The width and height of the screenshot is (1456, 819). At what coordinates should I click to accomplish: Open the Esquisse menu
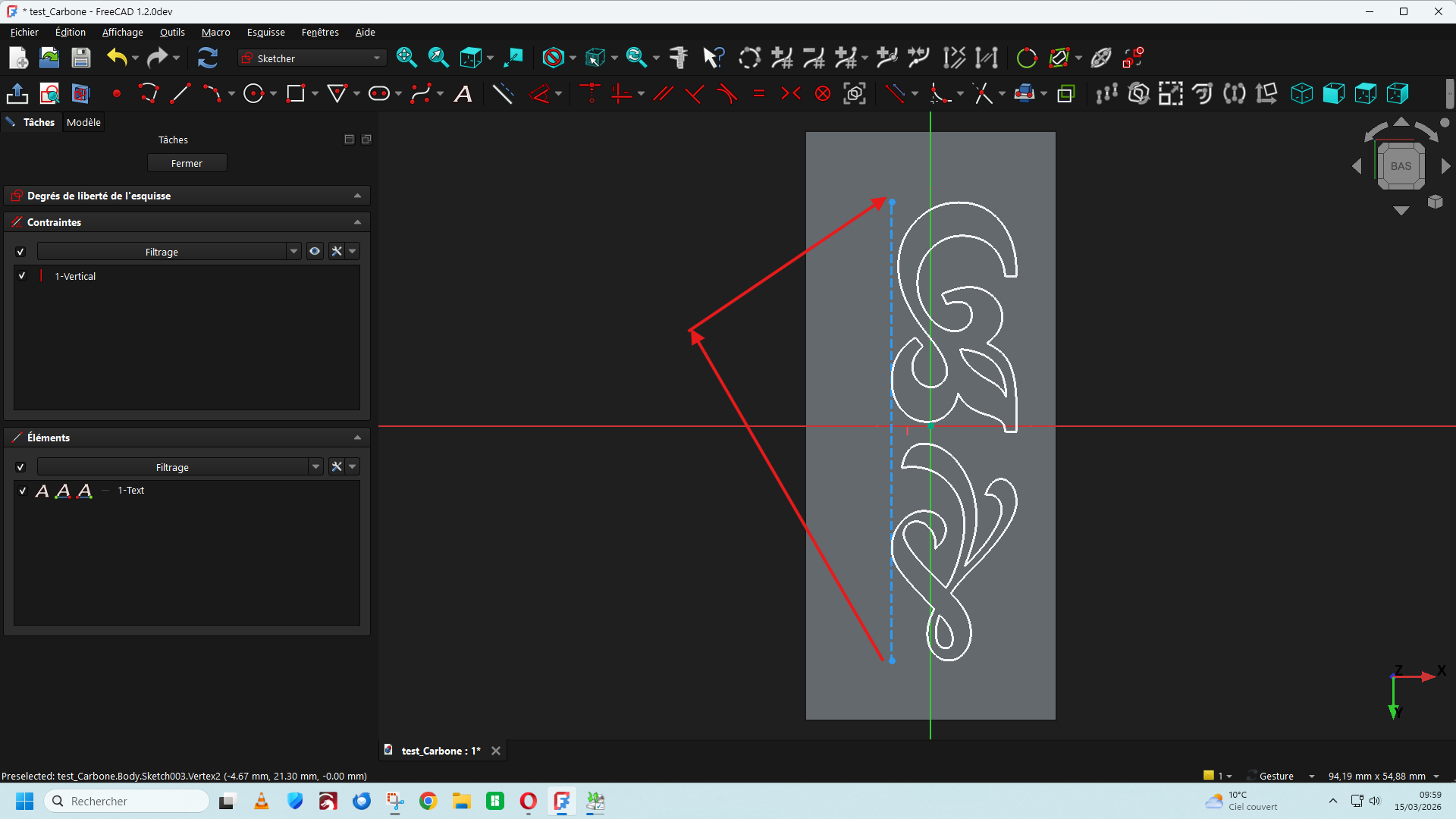[265, 32]
